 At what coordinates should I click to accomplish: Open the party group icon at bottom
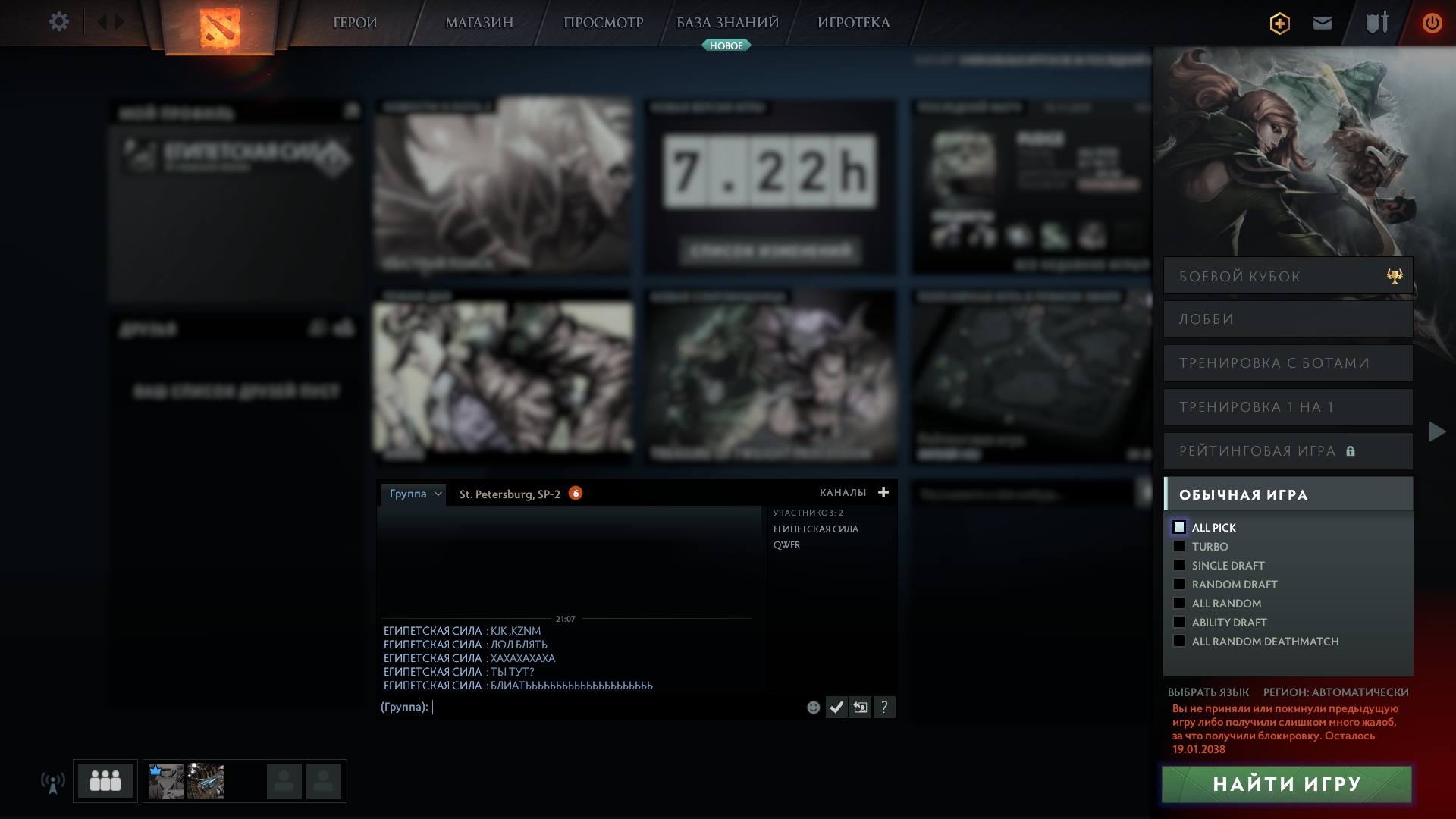[105, 780]
